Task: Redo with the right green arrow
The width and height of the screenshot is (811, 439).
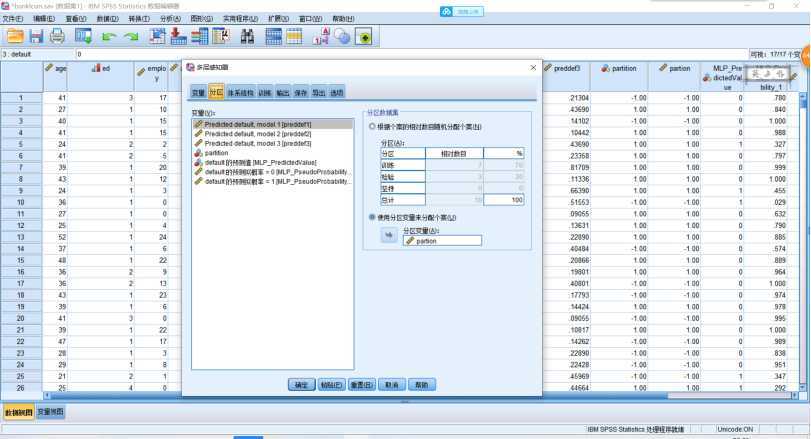Action: [131, 37]
